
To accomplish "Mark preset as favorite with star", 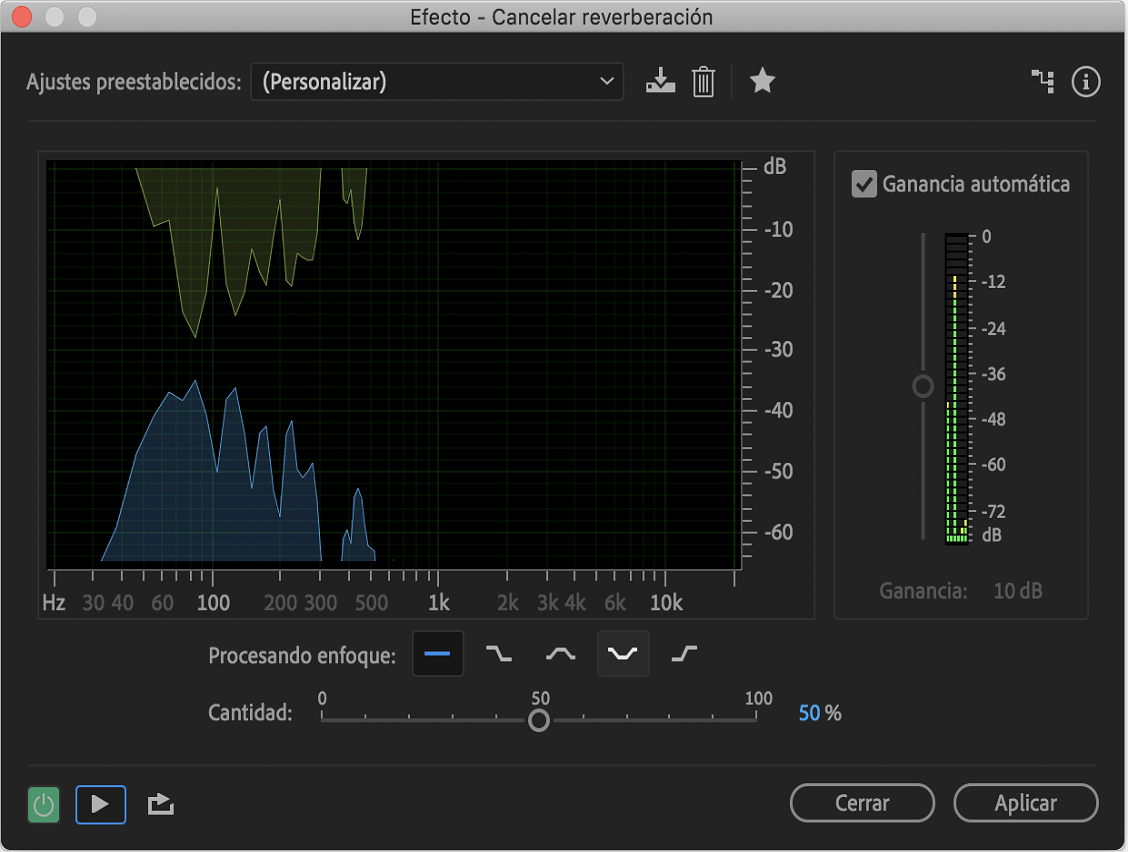I will point(762,81).
